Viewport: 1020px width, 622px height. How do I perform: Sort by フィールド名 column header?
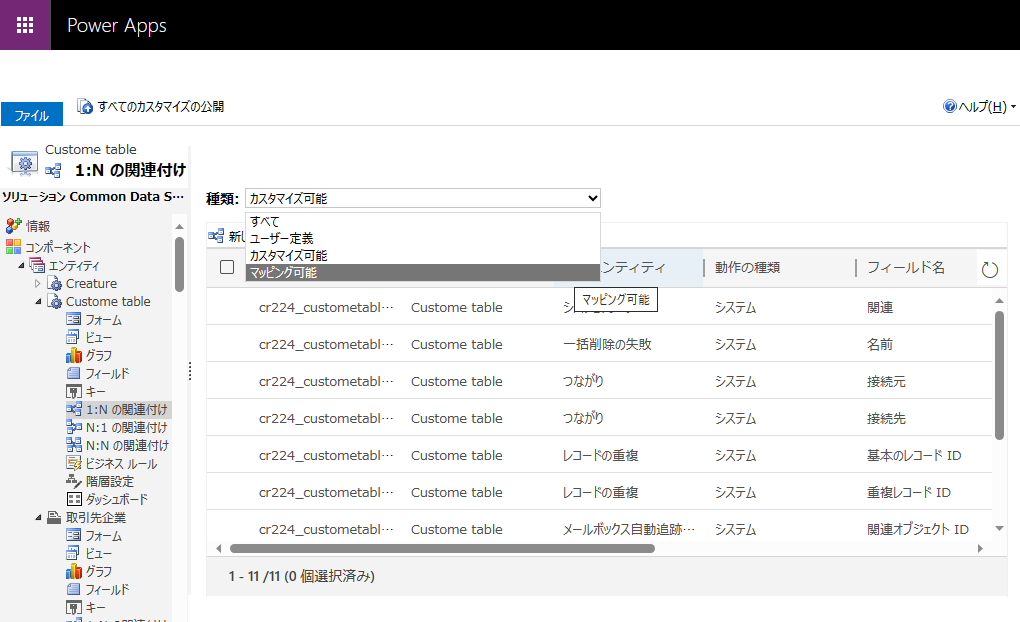pos(906,267)
